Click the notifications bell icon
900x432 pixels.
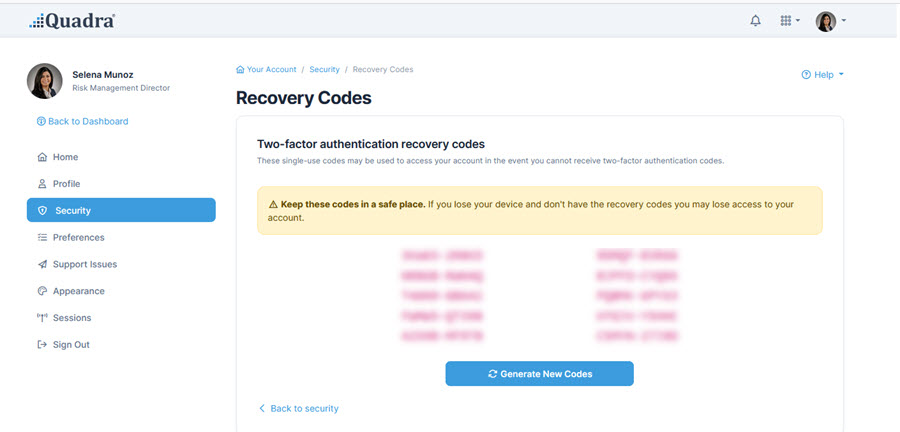click(x=755, y=20)
